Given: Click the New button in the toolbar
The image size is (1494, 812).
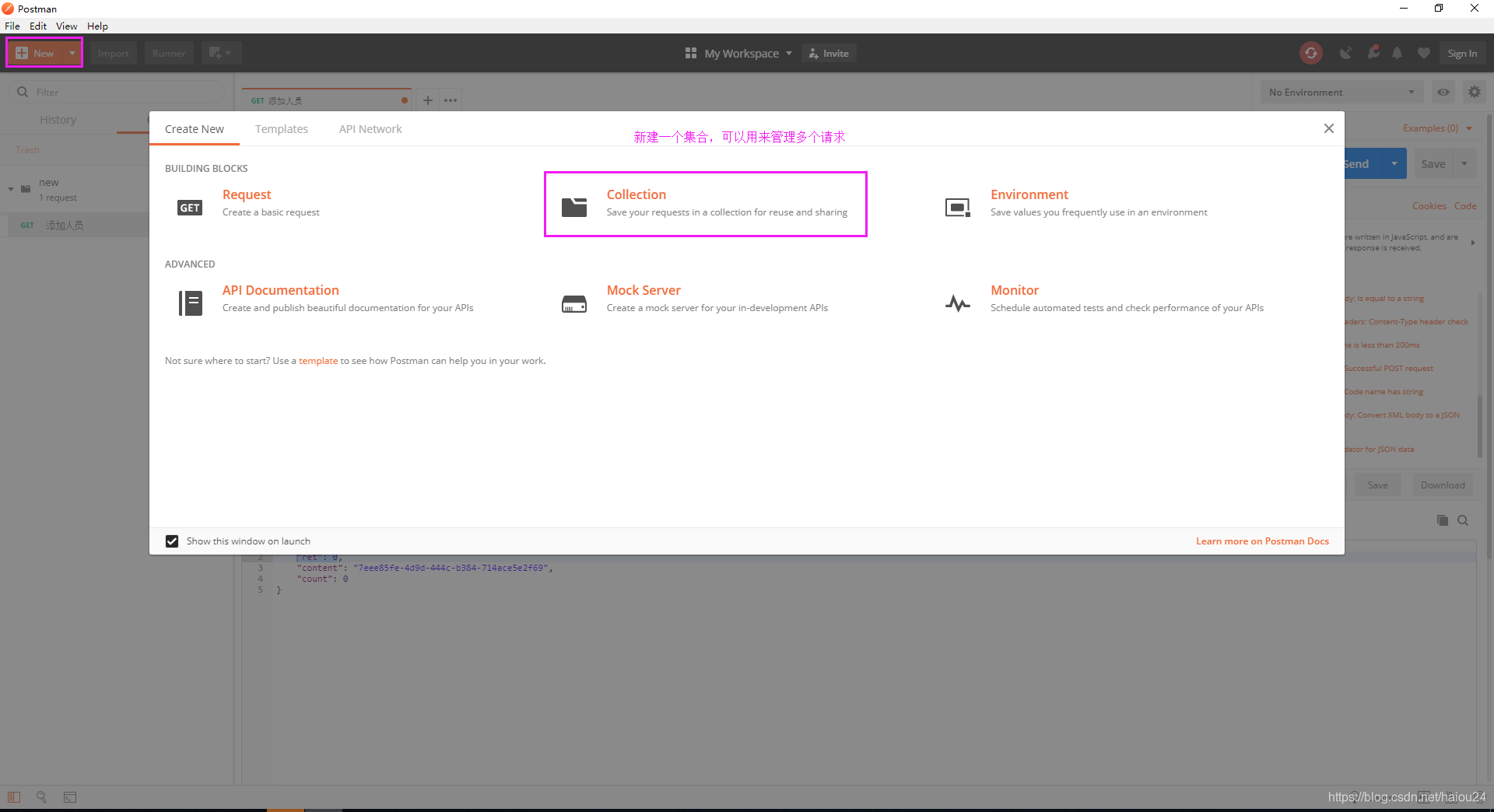Looking at the screenshot, I should click(35, 53).
